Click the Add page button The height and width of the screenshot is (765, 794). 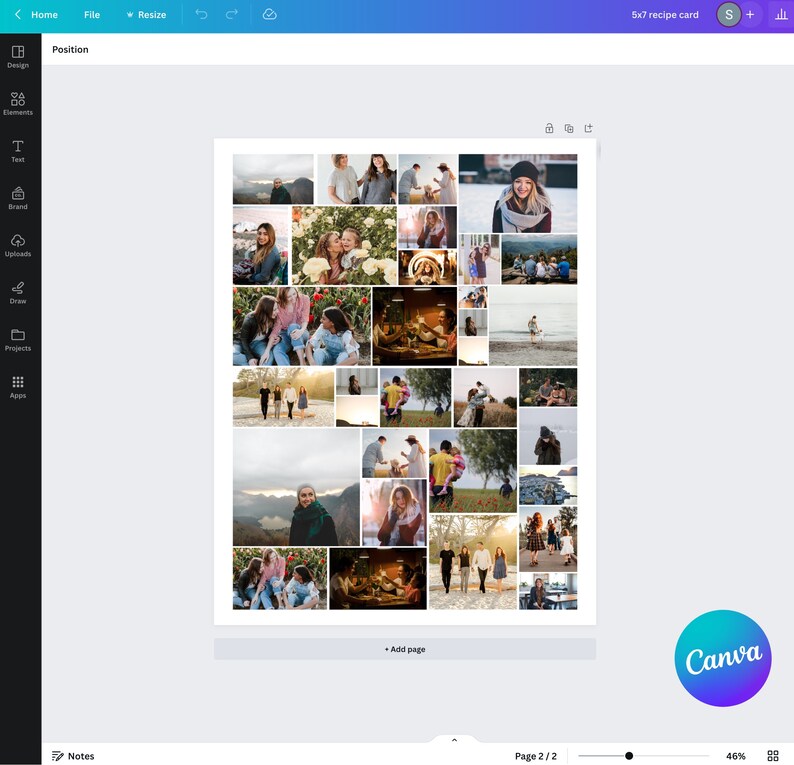[405, 649]
